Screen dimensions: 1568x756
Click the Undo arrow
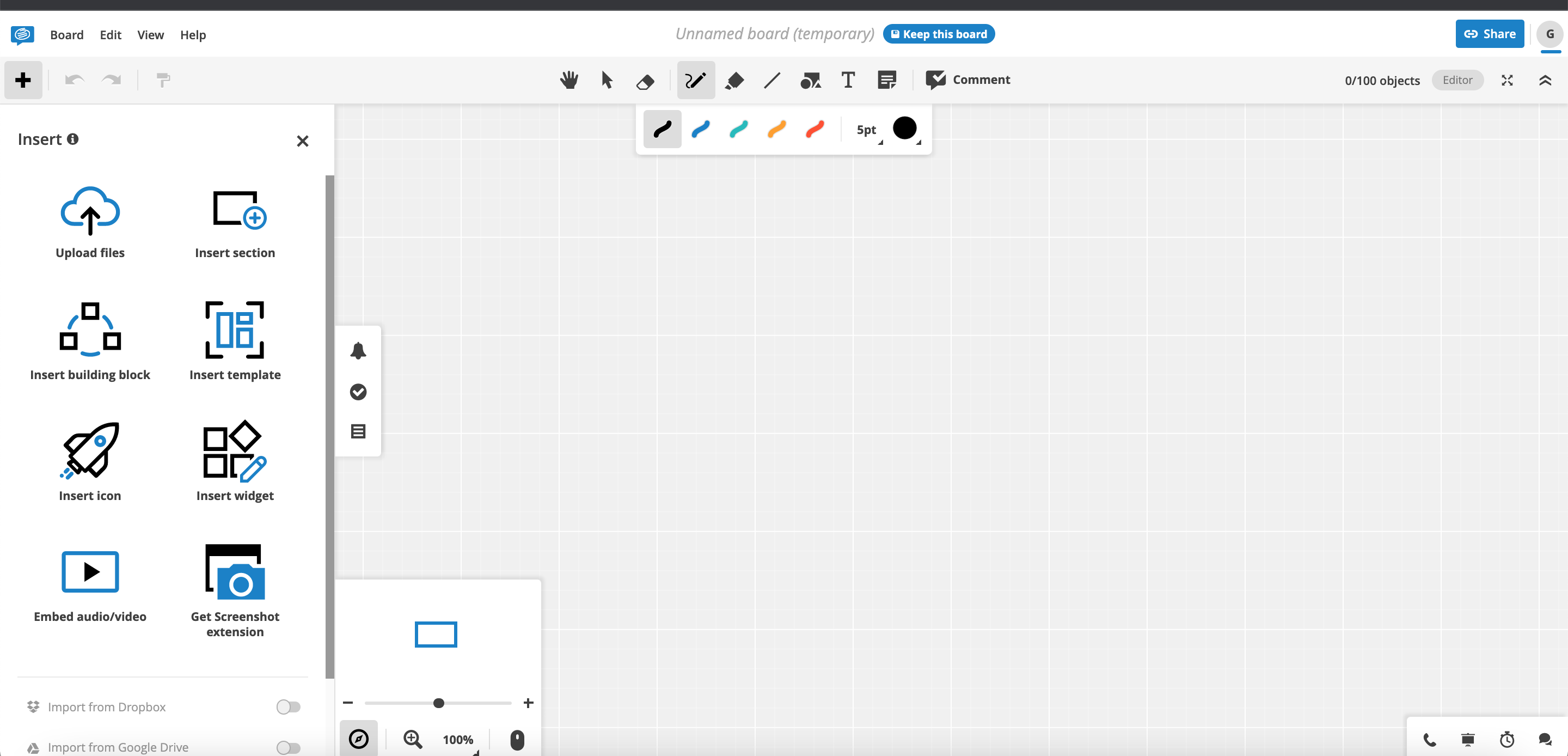[74, 80]
